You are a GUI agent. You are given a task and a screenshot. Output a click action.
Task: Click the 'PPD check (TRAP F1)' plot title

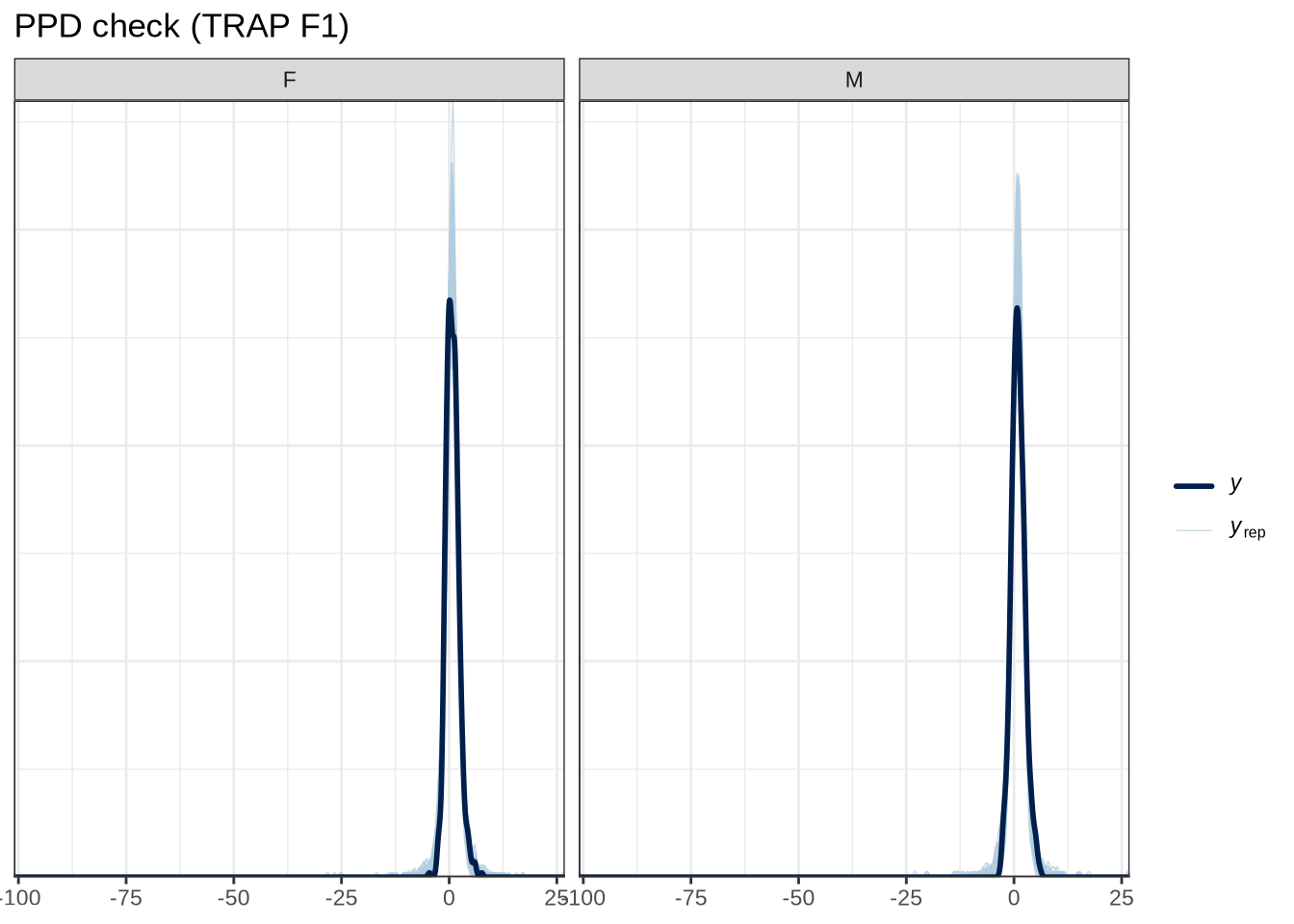pos(182,26)
